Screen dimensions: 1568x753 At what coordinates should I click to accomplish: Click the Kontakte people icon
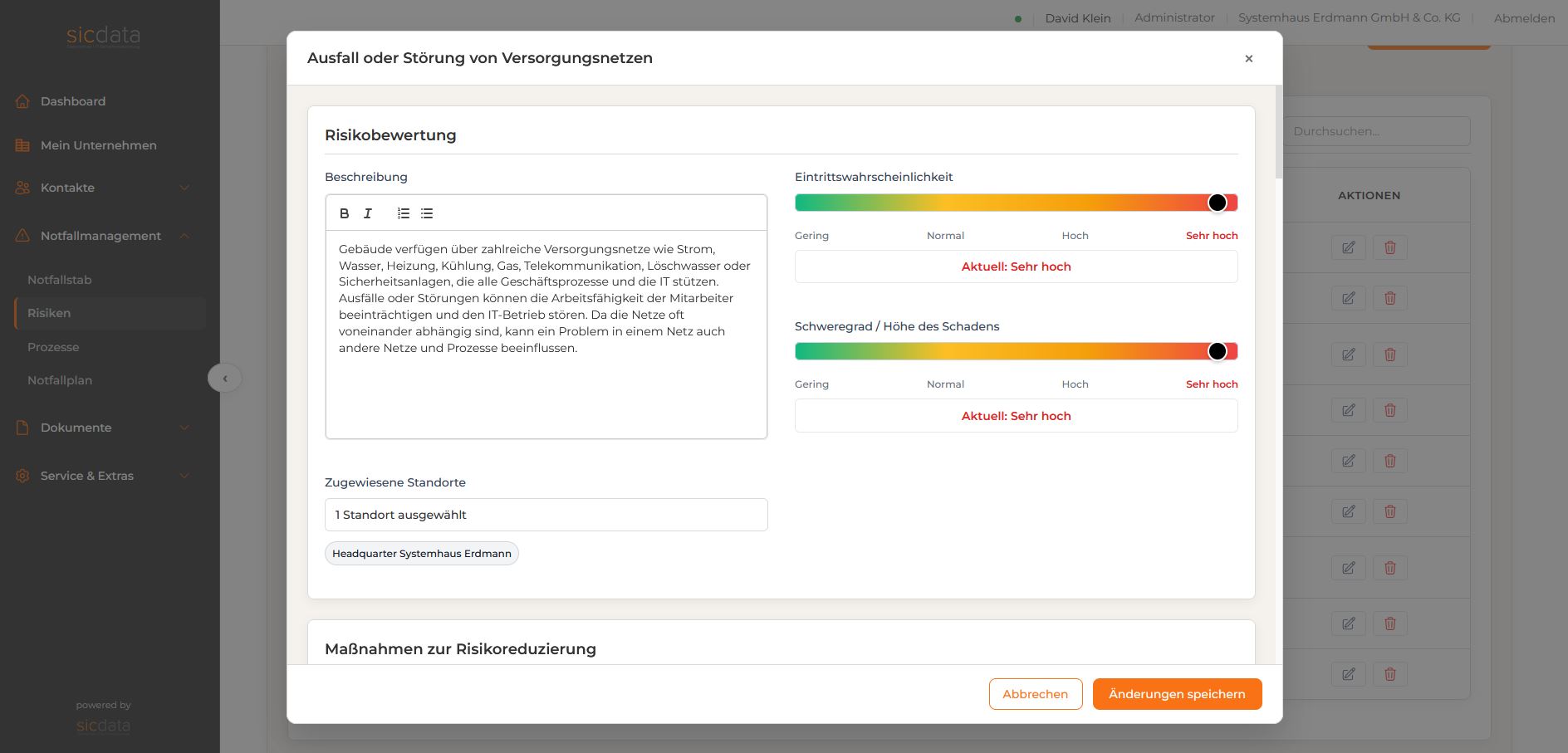pyautogui.click(x=22, y=188)
